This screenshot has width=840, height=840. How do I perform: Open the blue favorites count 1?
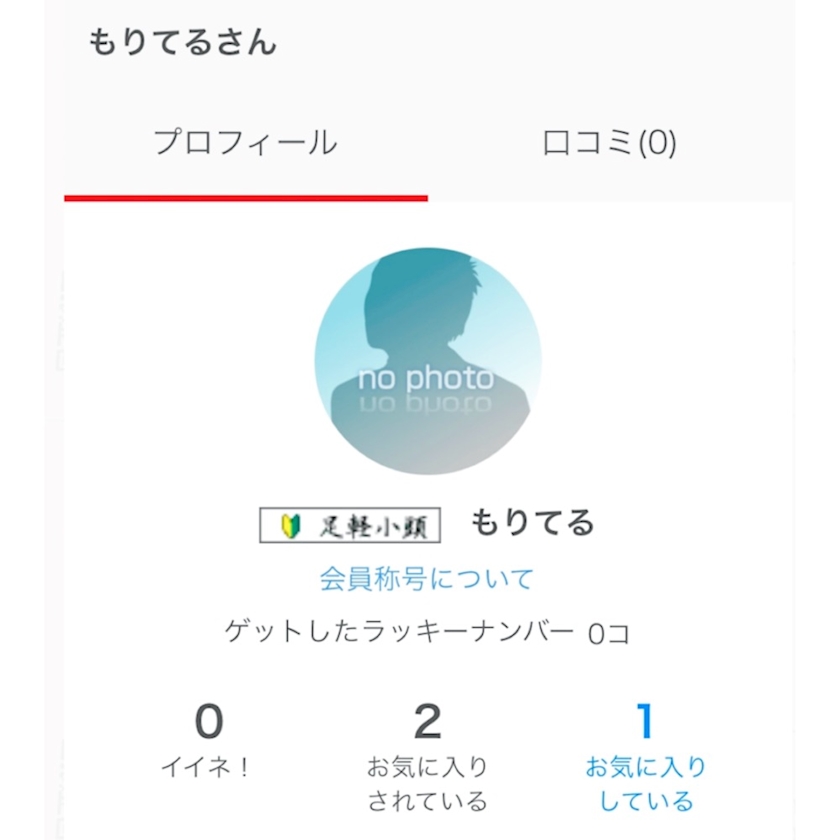tap(645, 720)
